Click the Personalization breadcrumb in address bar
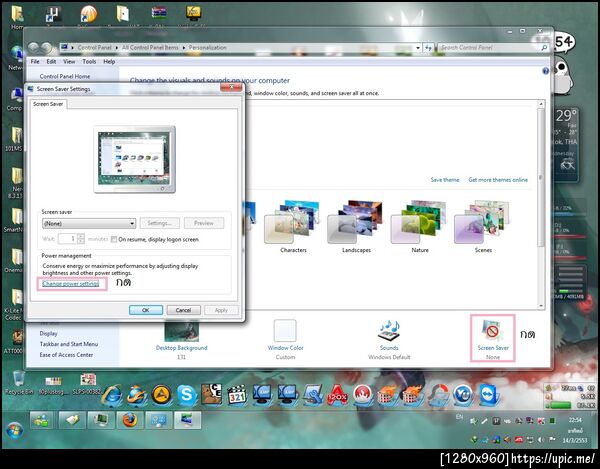This screenshot has width=600, height=469. click(x=207, y=48)
